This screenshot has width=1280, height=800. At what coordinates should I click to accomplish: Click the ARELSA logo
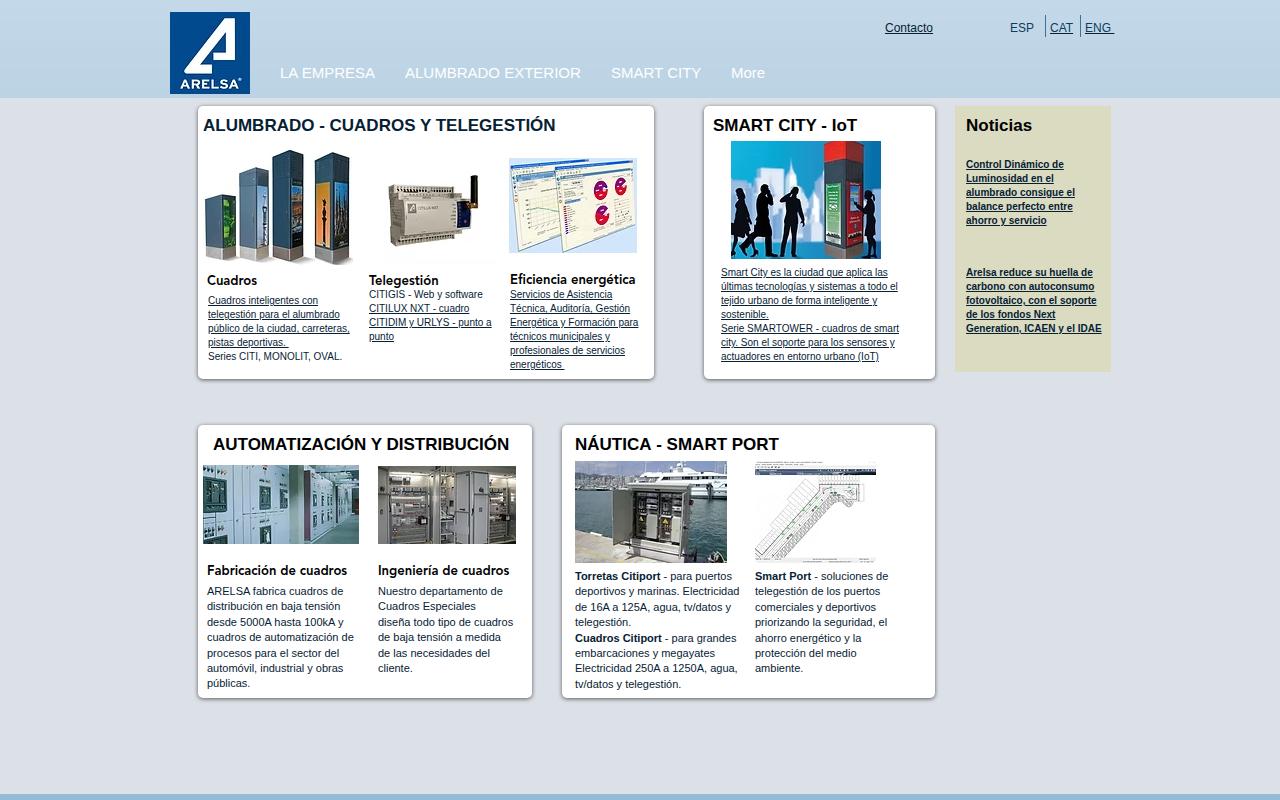pos(210,53)
